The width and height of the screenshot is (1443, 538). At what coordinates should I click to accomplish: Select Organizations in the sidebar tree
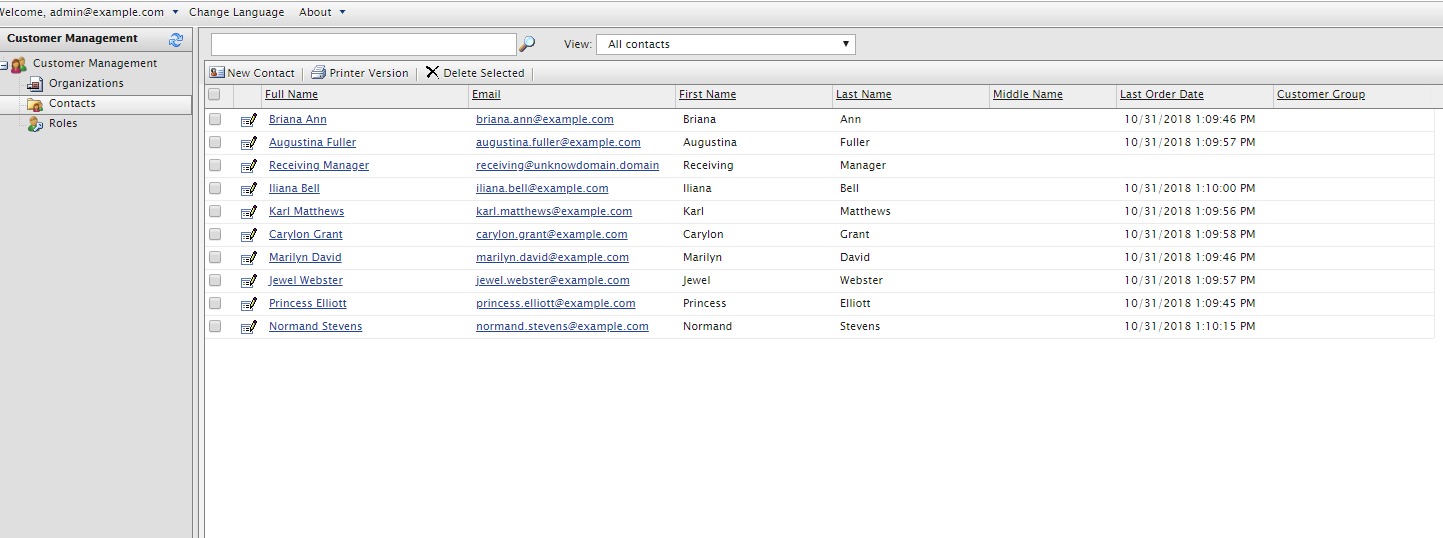86,84
